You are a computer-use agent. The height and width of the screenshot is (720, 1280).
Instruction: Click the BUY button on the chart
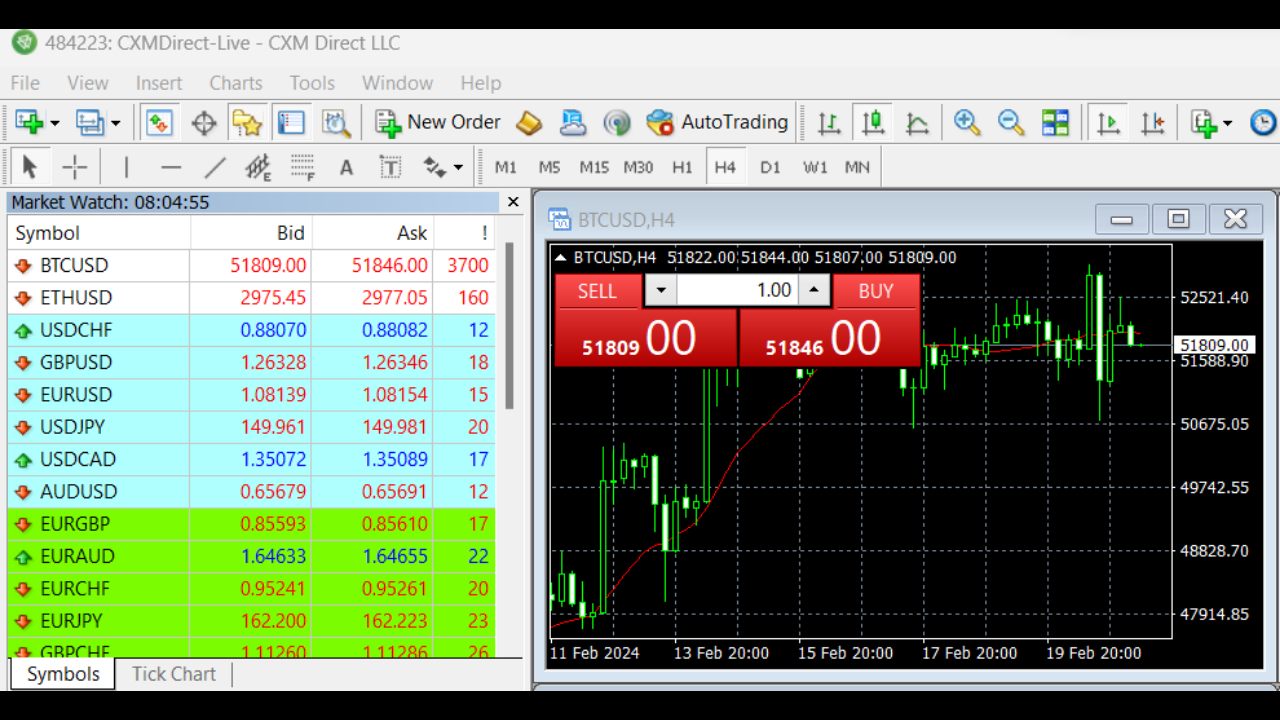click(x=876, y=291)
